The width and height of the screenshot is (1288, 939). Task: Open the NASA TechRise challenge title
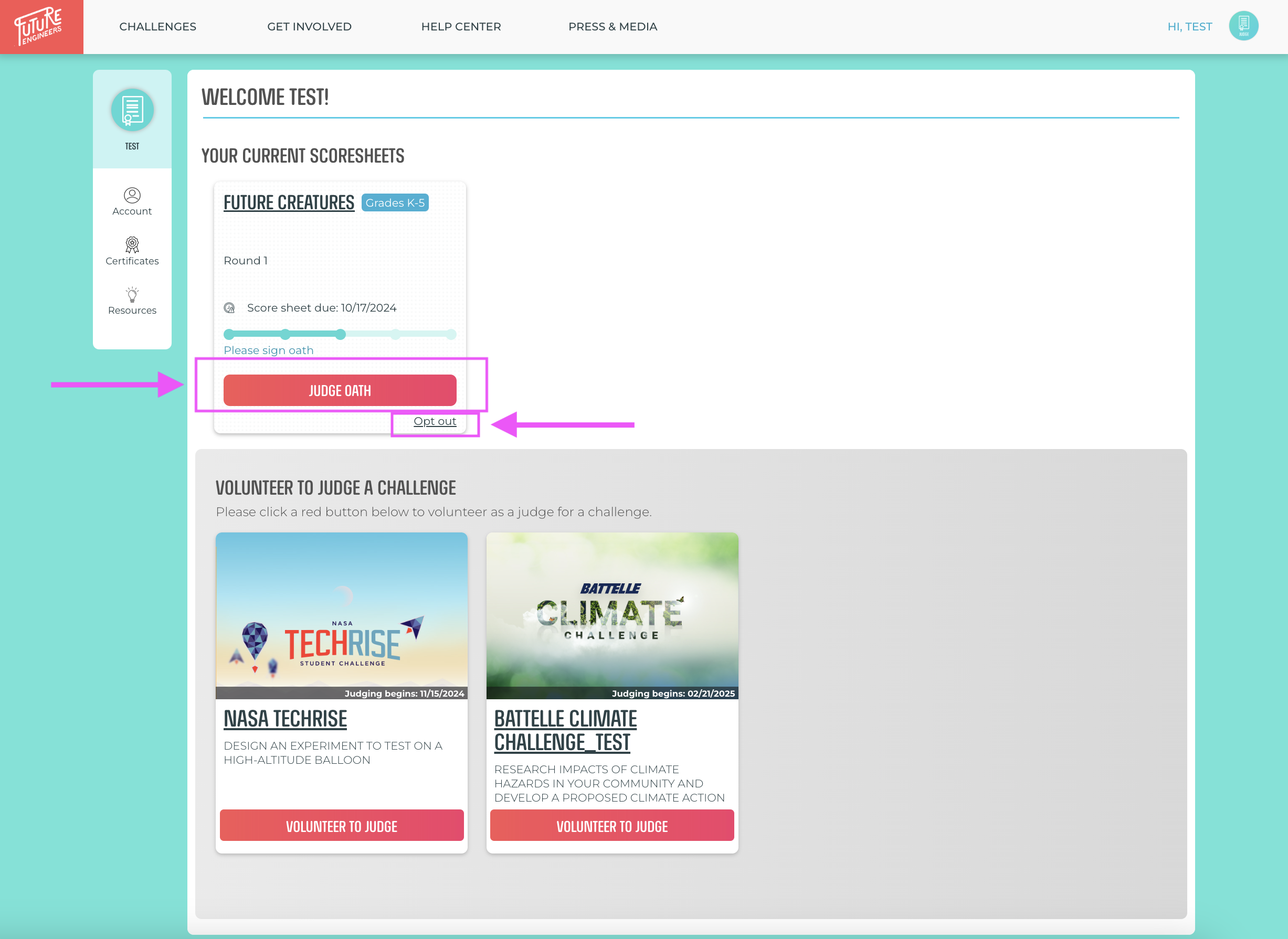[x=286, y=719]
